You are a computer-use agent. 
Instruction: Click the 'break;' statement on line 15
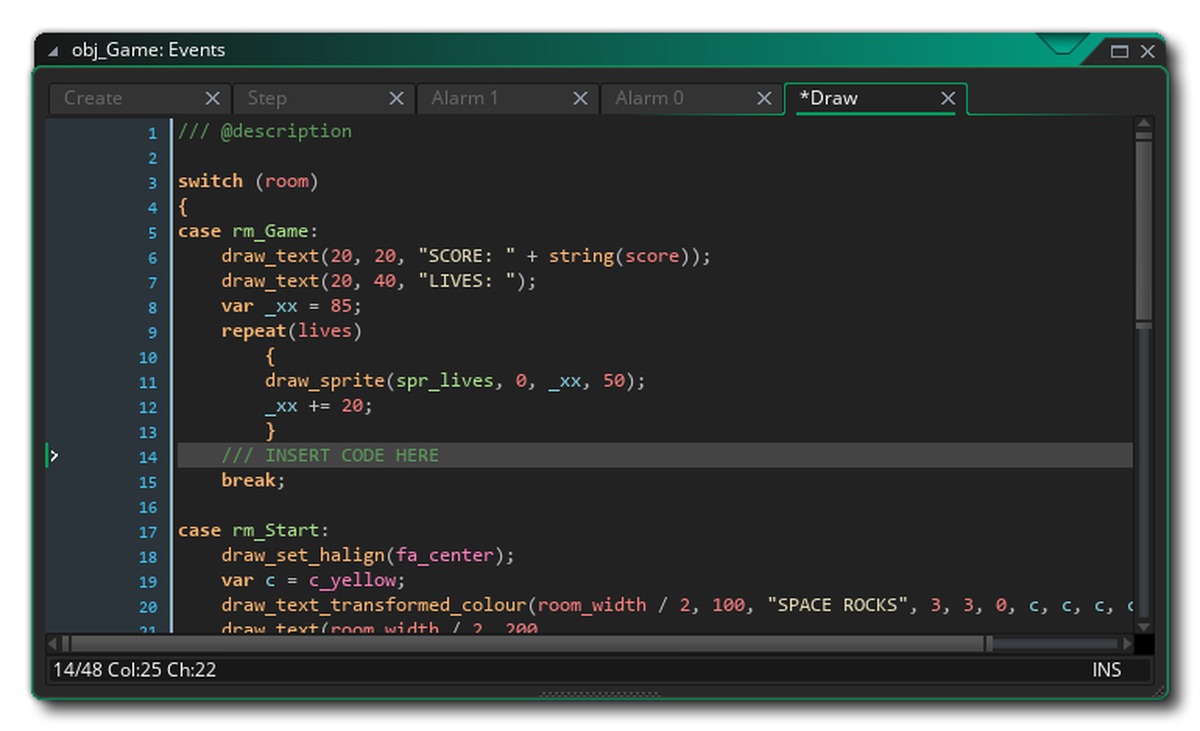click(x=253, y=480)
